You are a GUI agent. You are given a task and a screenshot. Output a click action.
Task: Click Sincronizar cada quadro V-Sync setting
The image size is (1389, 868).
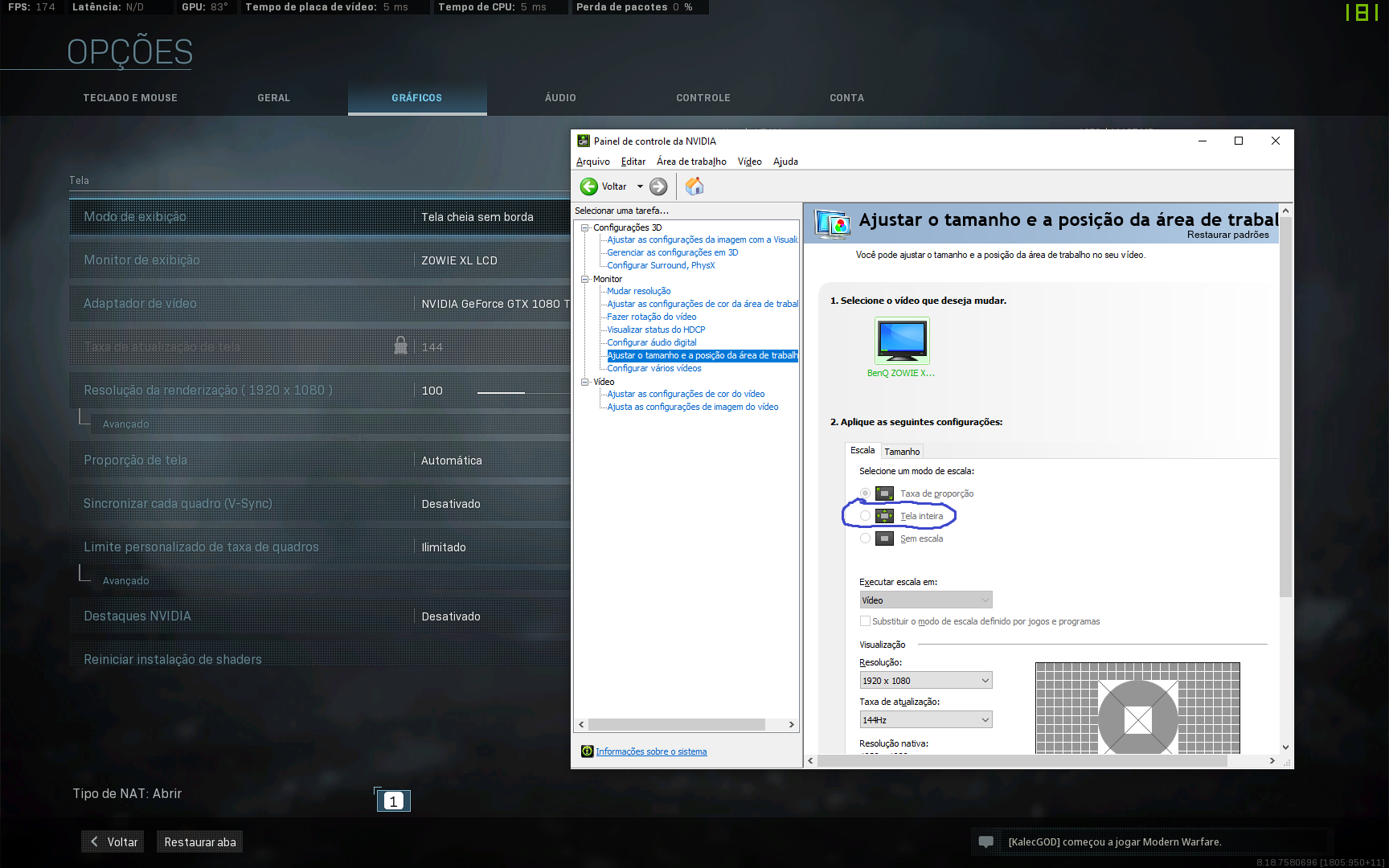(319, 503)
